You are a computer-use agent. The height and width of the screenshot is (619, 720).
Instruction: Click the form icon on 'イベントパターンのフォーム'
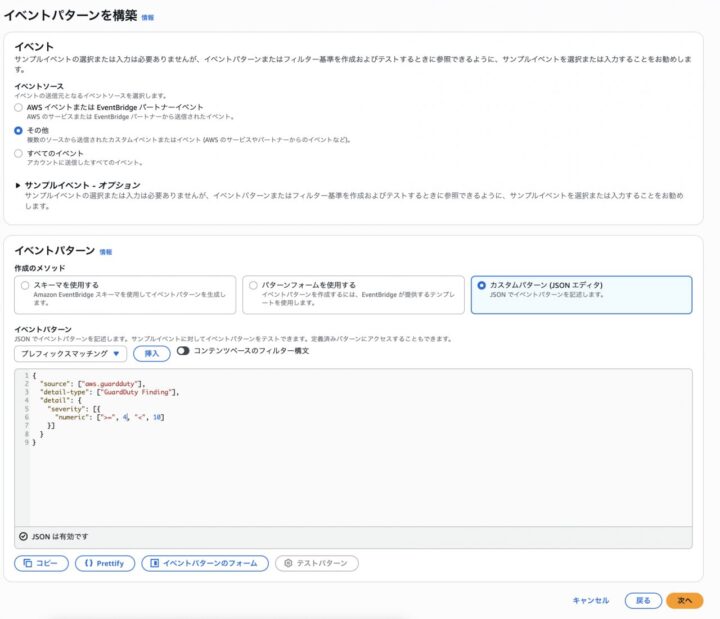click(154, 563)
